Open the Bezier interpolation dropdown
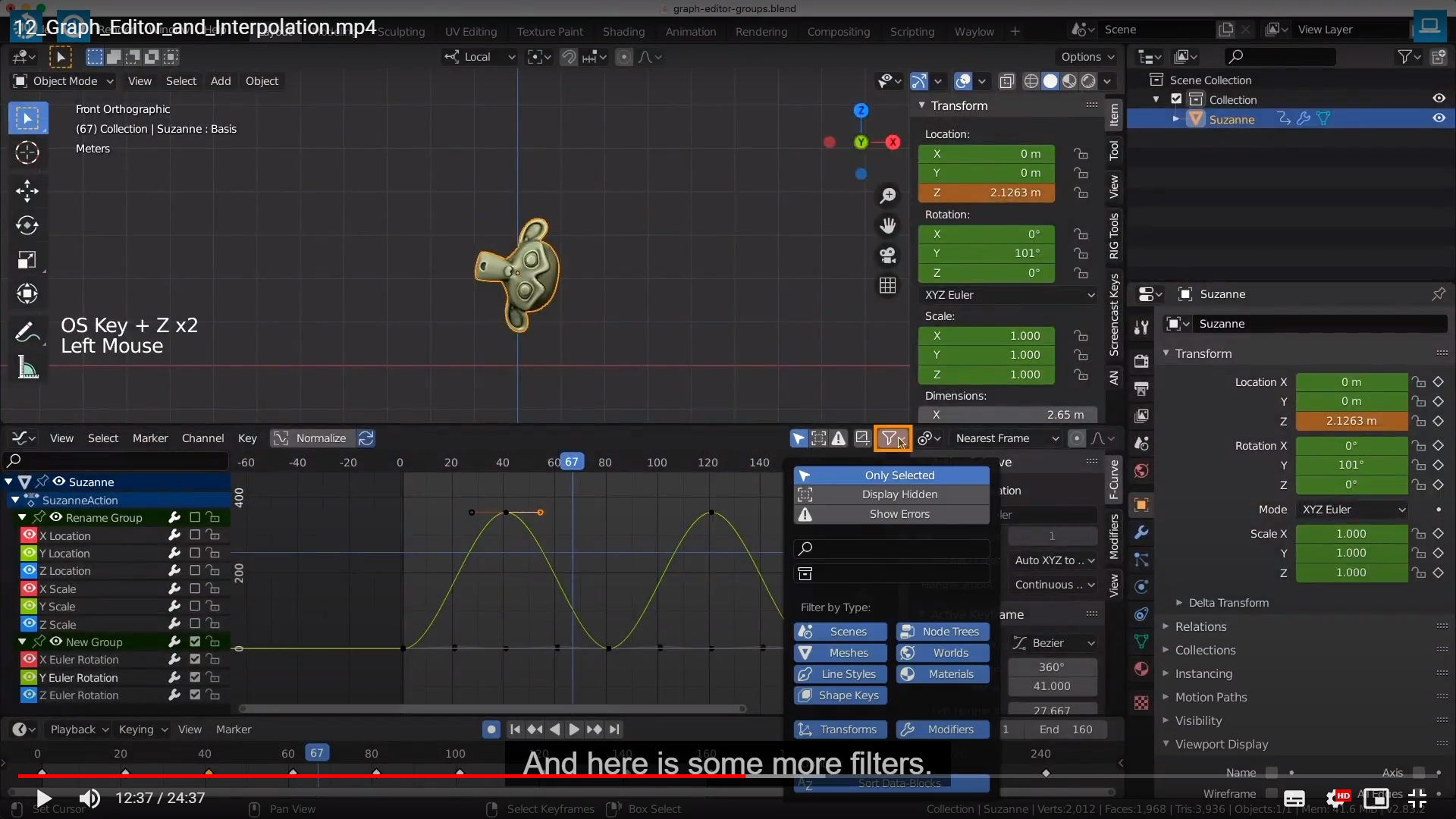This screenshot has height=819, width=1456. (1054, 643)
